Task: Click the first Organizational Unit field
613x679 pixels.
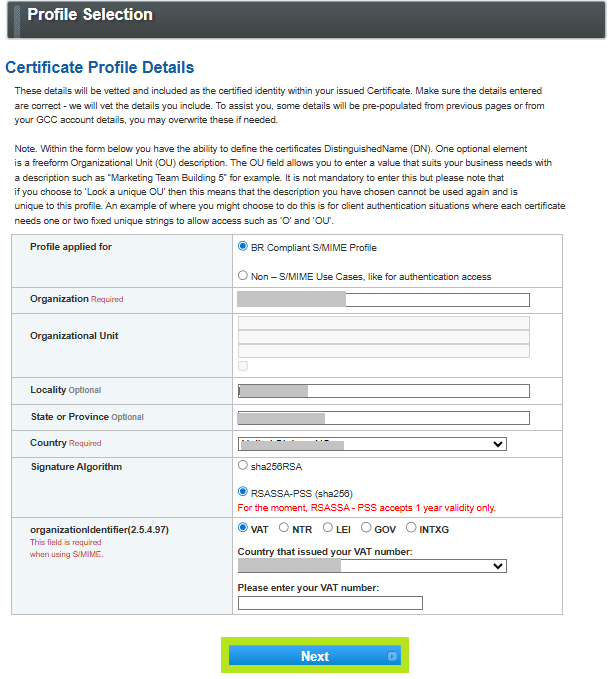Action: [383, 323]
